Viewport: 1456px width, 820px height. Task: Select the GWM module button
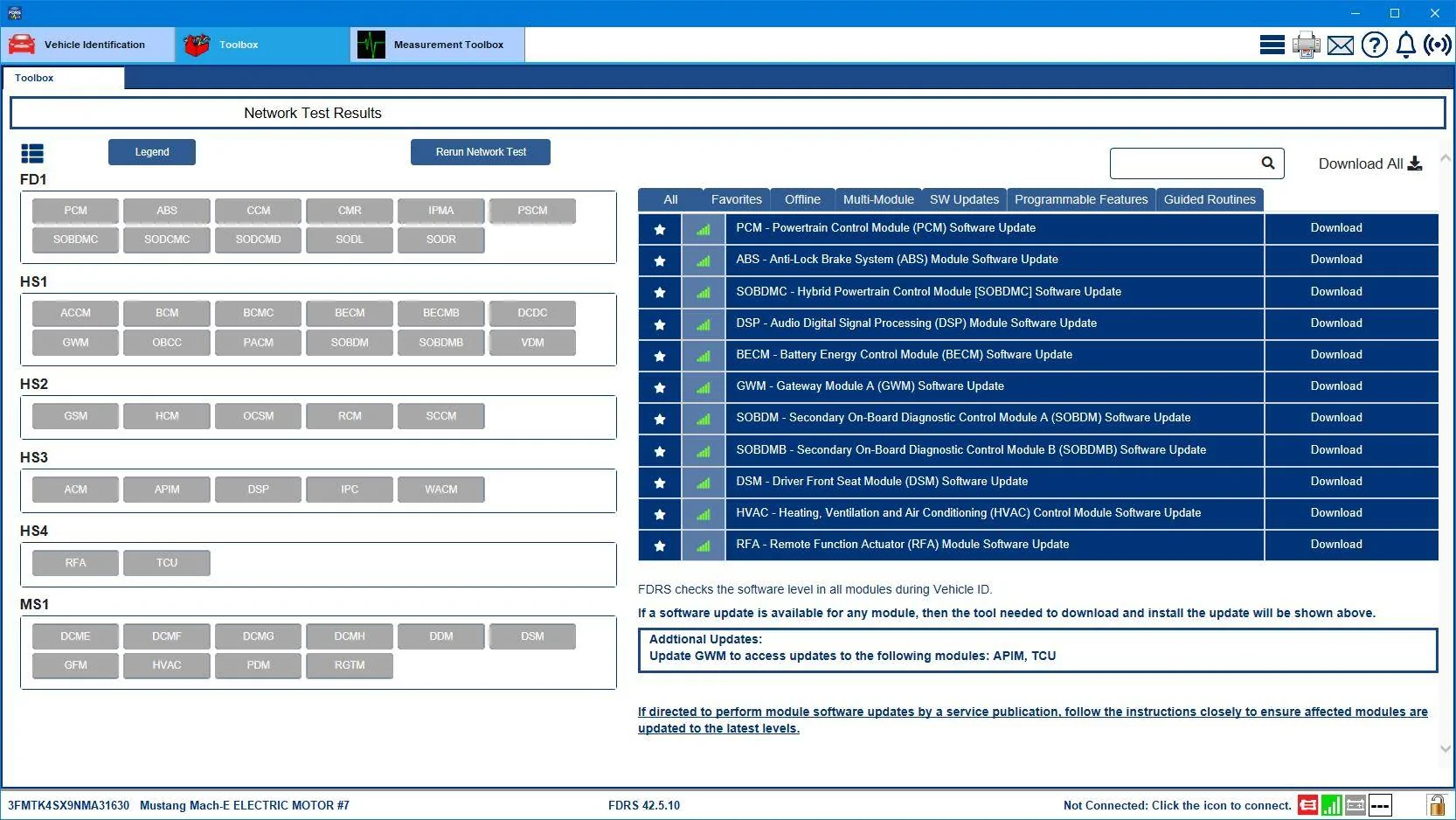pyautogui.click(x=75, y=343)
